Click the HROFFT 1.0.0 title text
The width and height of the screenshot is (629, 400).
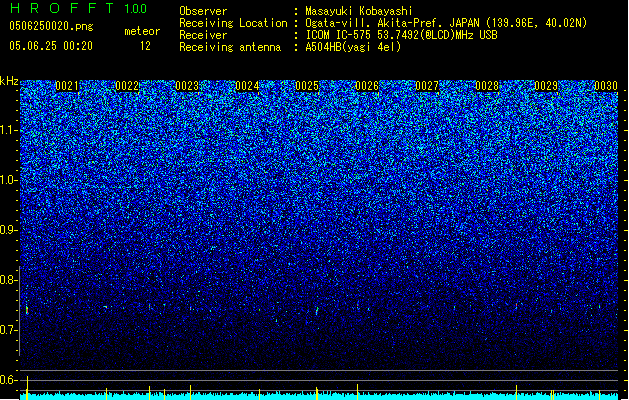tap(79, 8)
